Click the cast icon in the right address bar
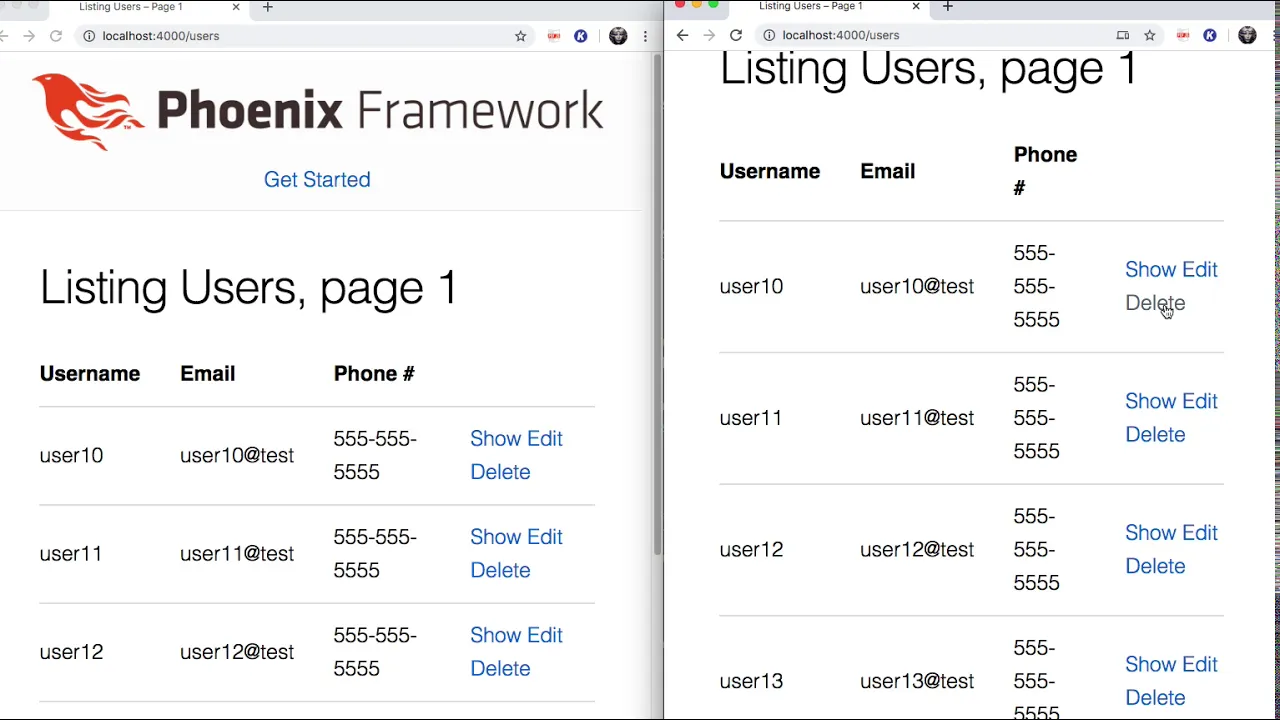Image resolution: width=1280 pixels, height=720 pixels. coord(1123,35)
